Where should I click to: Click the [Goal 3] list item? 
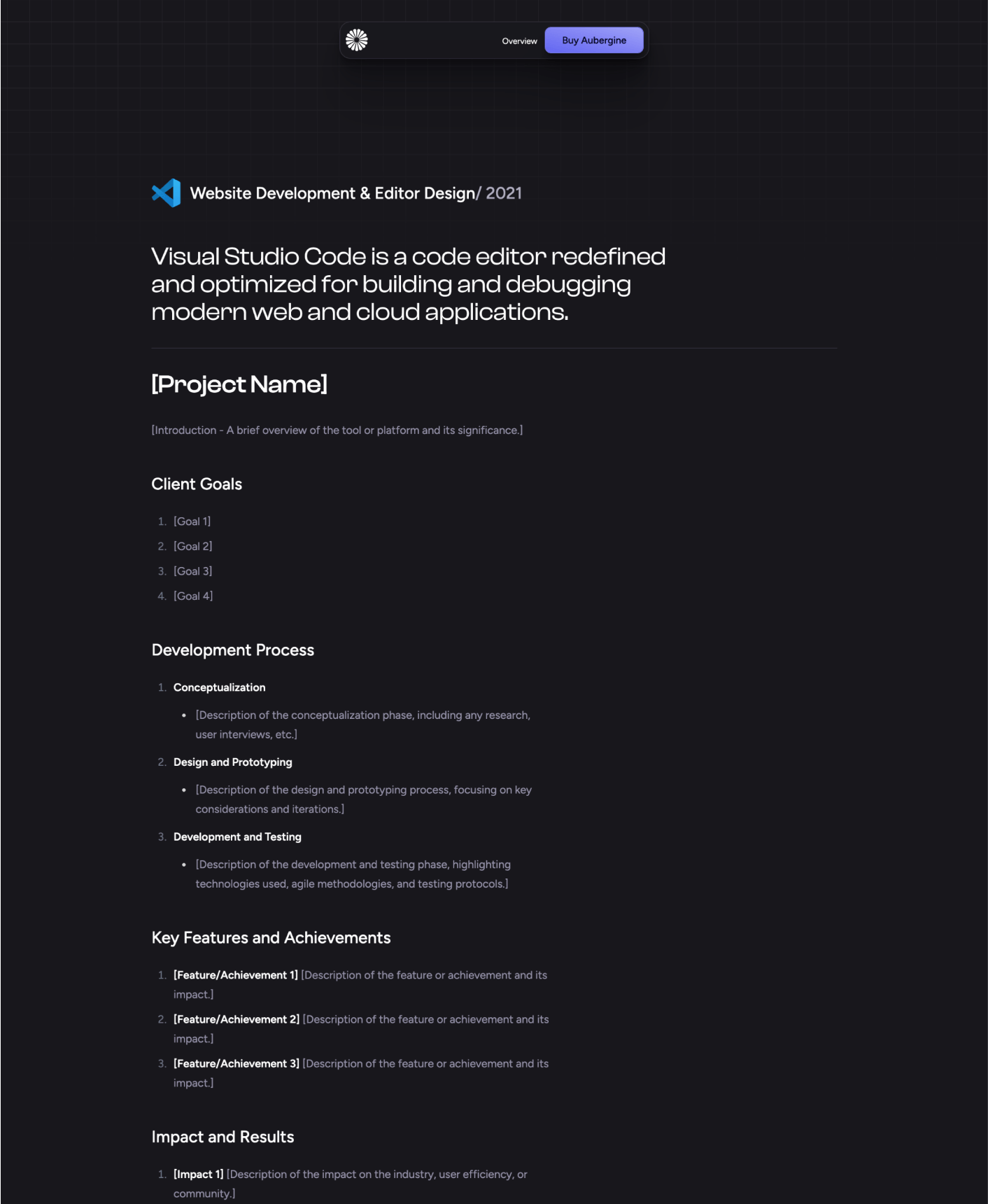pos(192,571)
